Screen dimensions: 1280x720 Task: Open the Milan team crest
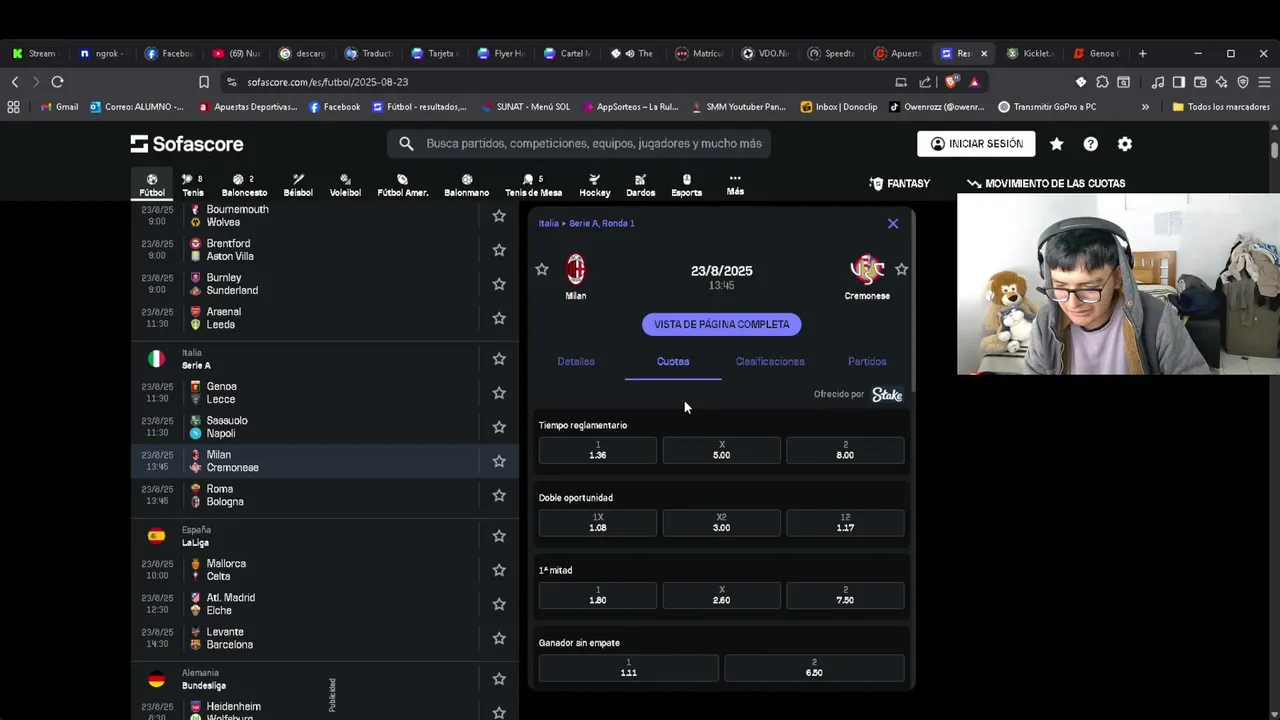pyautogui.click(x=576, y=269)
